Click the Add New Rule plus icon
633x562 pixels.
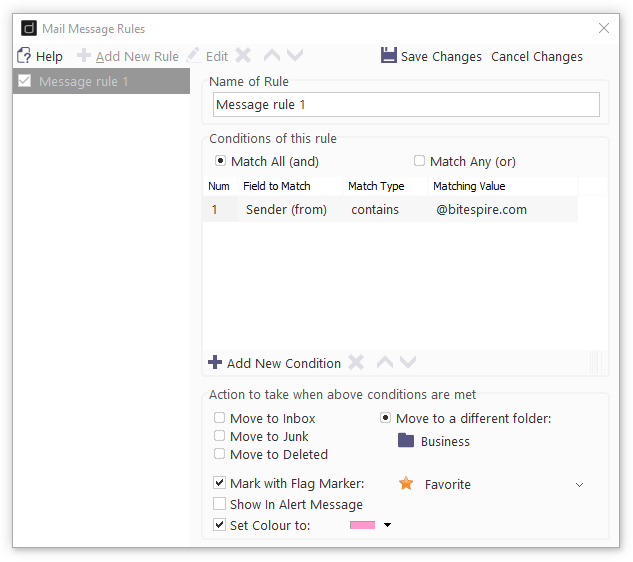[x=84, y=55]
